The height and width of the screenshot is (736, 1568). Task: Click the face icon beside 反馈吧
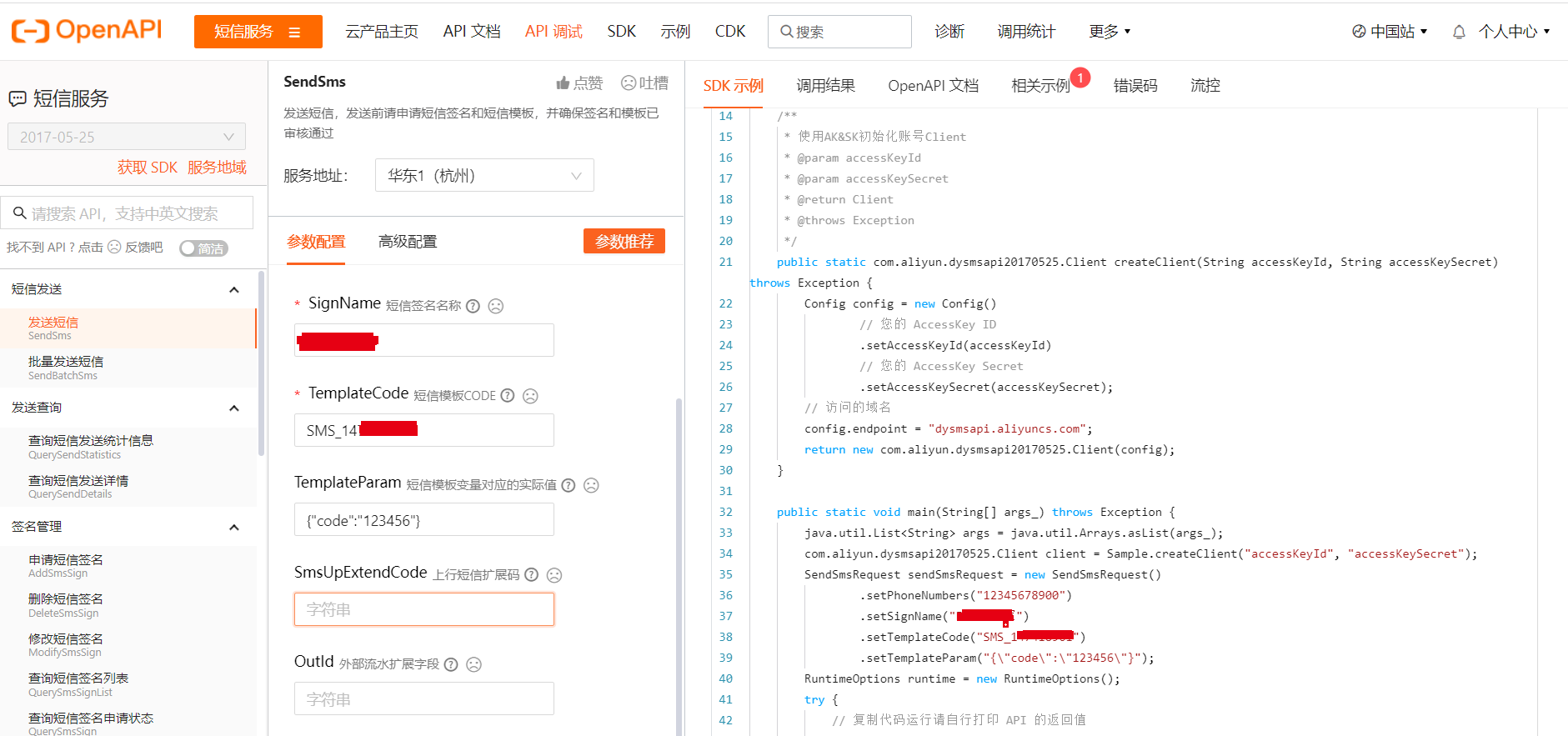[x=114, y=248]
